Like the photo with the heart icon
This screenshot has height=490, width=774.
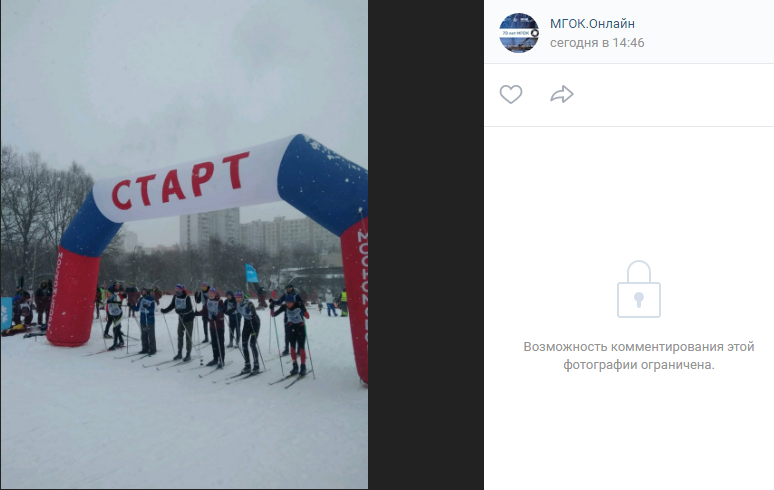tap(510, 94)
